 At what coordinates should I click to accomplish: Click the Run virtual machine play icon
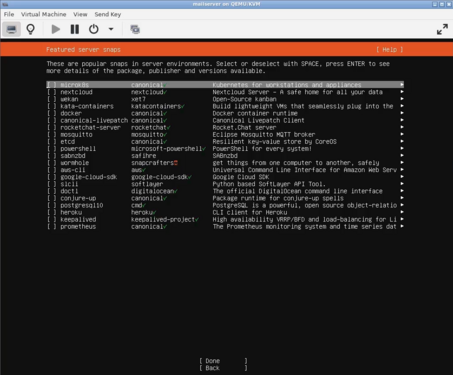point(56,29)
